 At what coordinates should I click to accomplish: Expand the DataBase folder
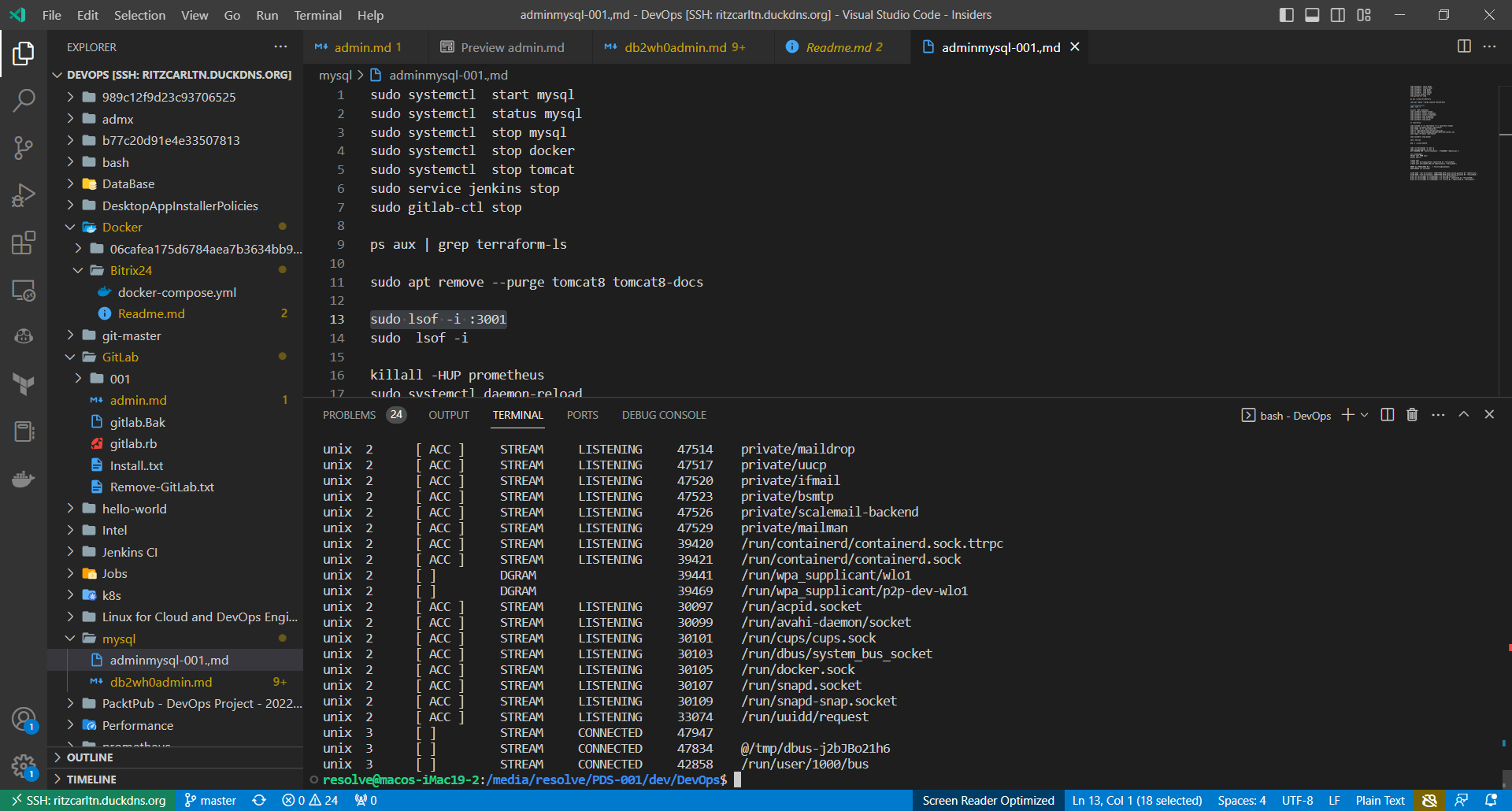click(175, 183)
